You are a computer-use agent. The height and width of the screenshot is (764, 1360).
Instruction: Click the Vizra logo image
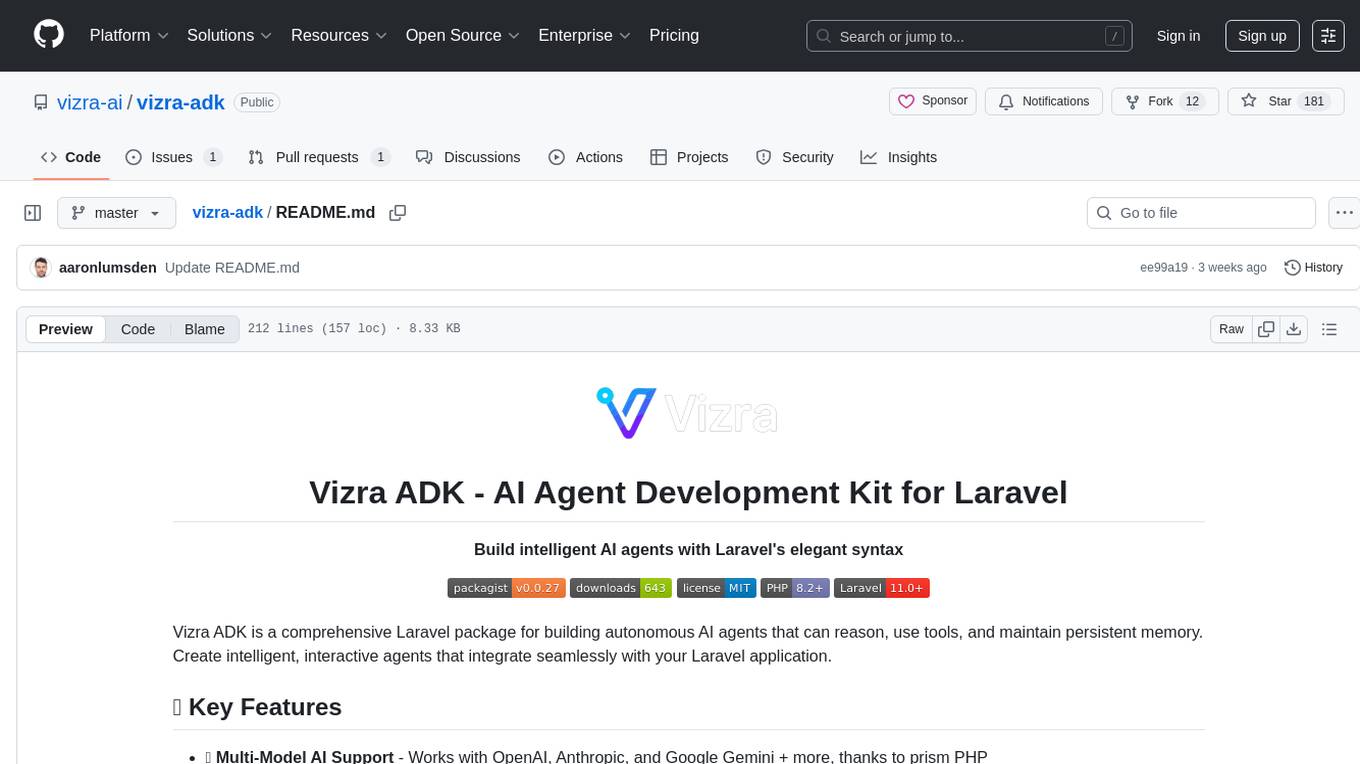688,412
